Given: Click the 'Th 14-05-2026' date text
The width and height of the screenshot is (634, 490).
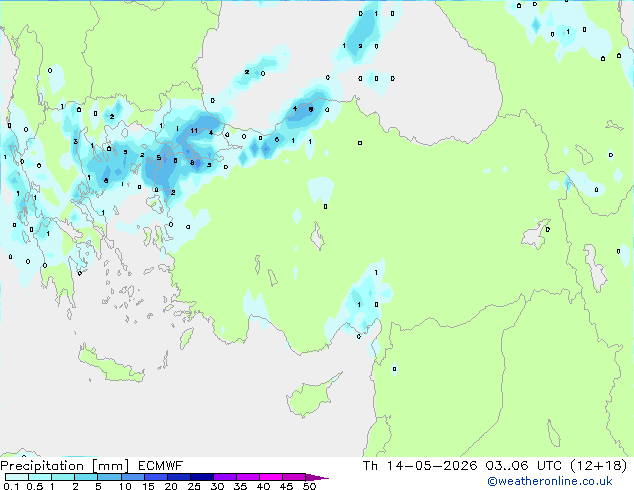Looking at the screenshot, I should pyautogui.click(x=420, y=466).
